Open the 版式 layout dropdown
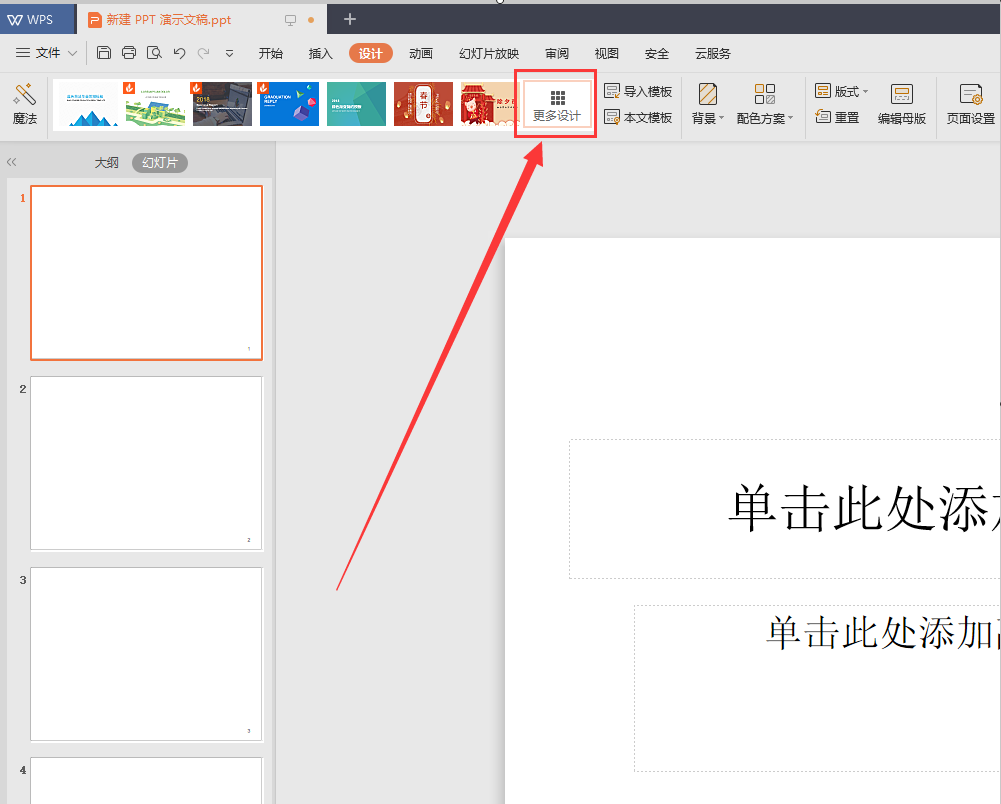 tap(841, 91)
